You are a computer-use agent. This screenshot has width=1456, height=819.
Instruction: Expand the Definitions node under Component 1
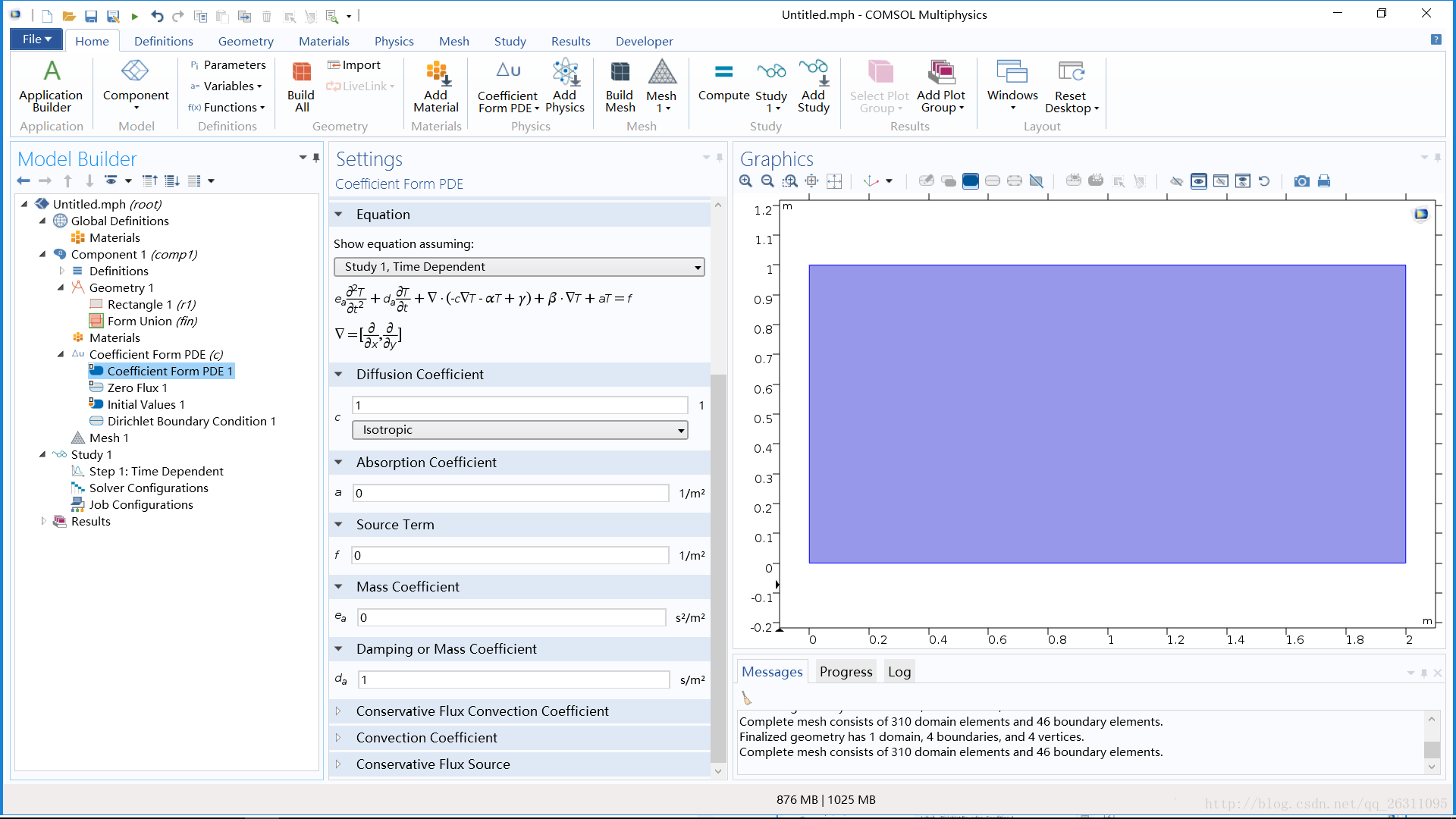coord(61,271)
